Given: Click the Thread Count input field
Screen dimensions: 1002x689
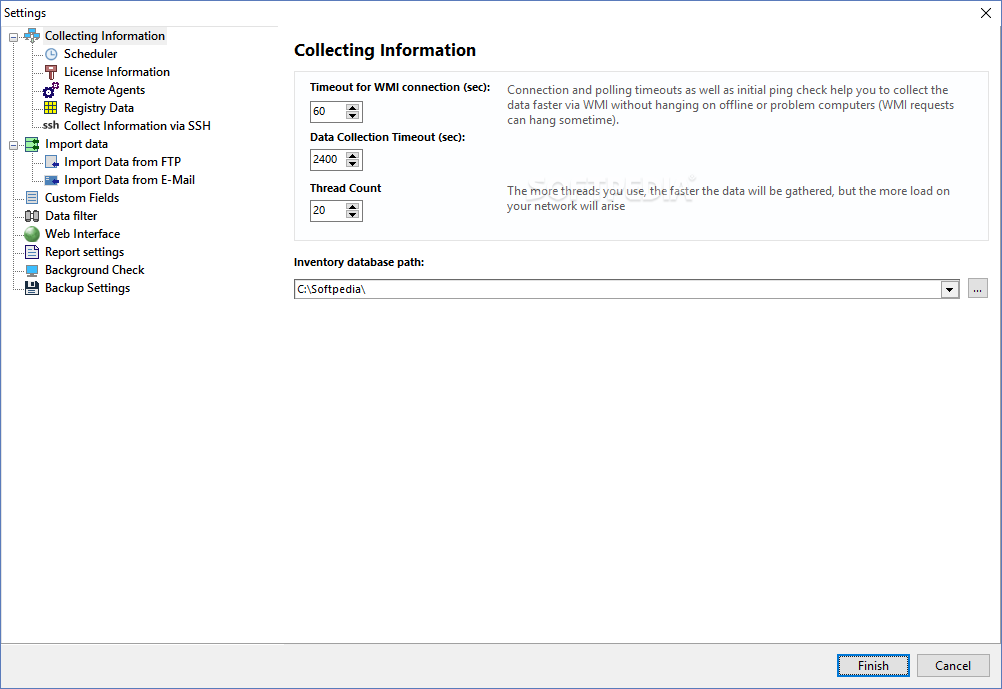Looking at the screenshot, I should [x=328, y=211].
